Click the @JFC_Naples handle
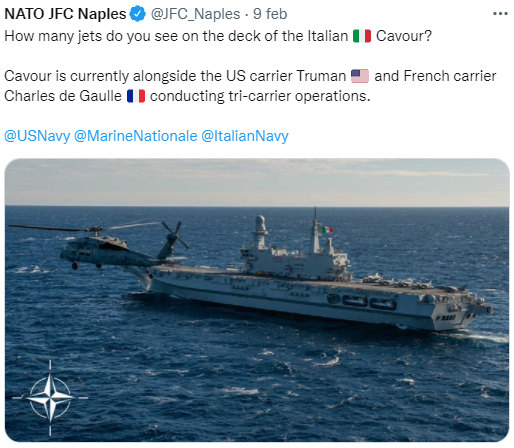Image resolution: width=514 pixels, height=448 pixels. coord(195,14)
